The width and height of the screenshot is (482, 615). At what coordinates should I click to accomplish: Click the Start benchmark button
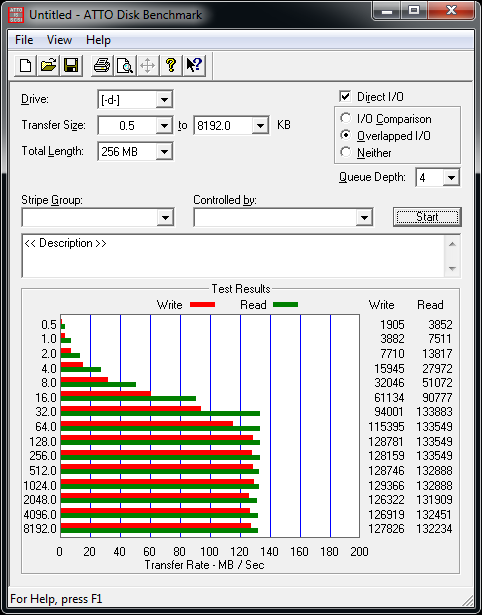(427, 217)
